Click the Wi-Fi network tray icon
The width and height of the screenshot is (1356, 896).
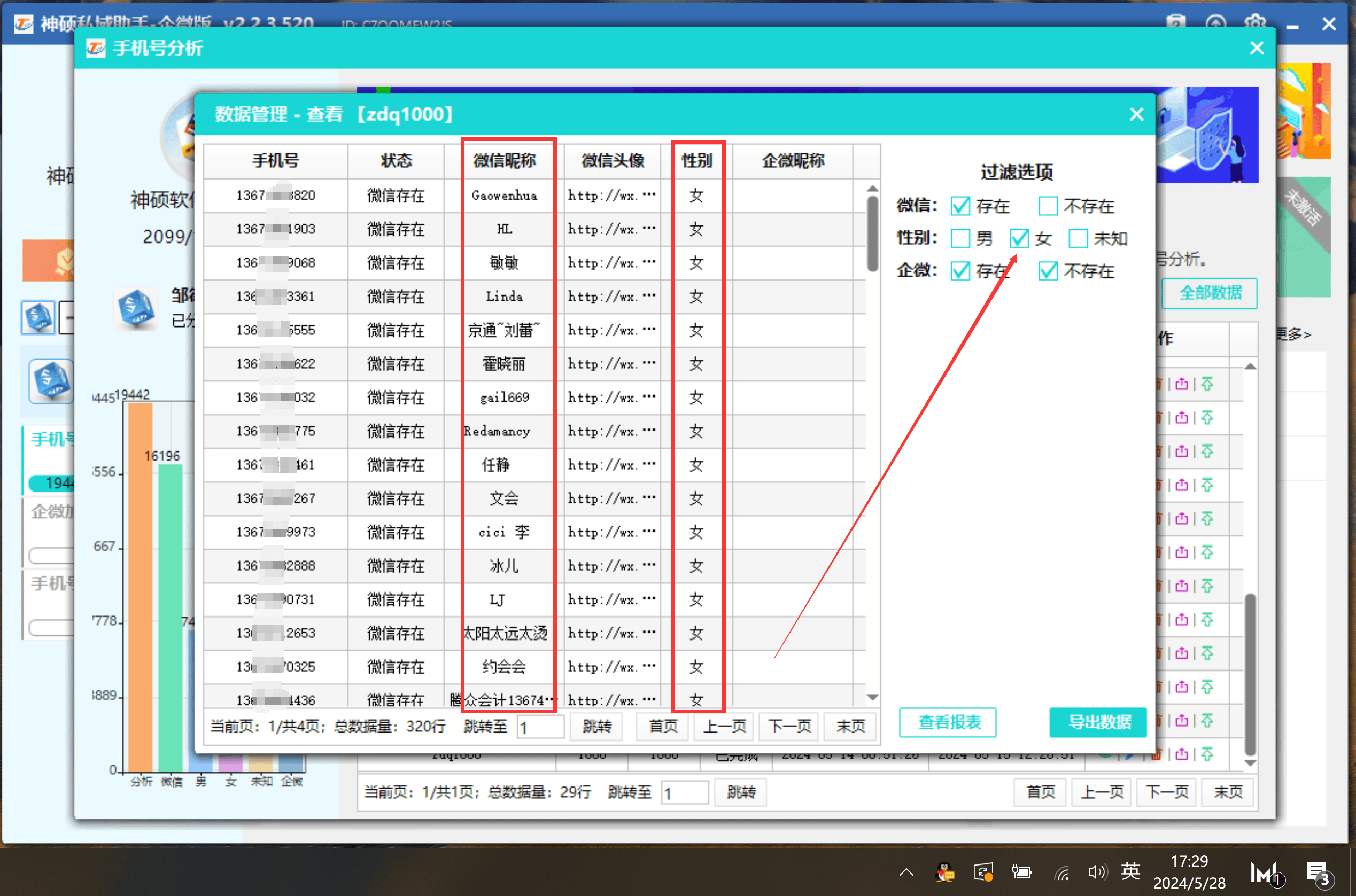tap(1061, 872)
